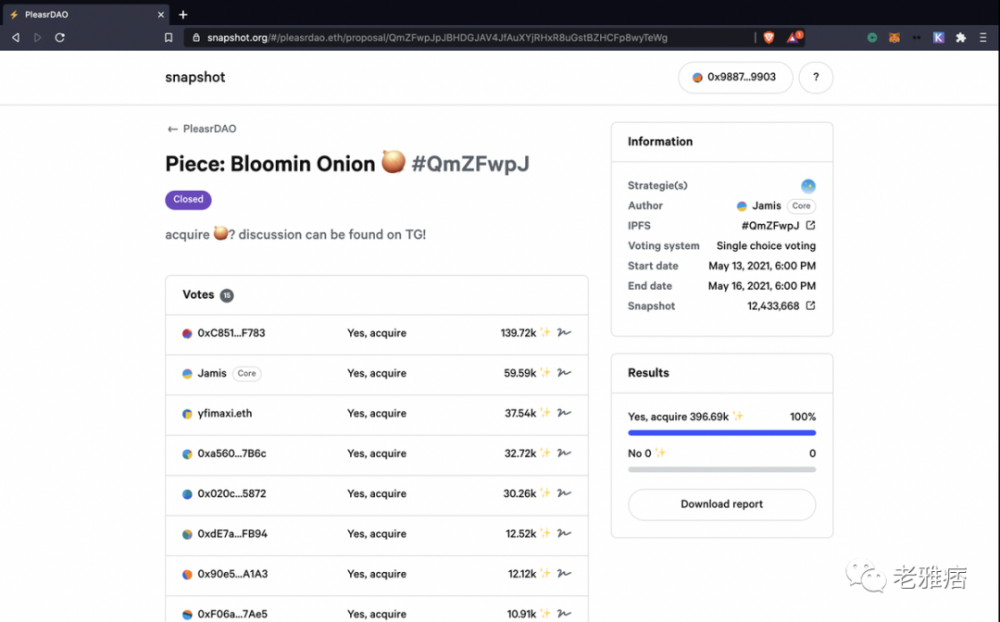1000x622 pixels.
Task: Close the PleasrDAO tab
Action: (161, 14)
